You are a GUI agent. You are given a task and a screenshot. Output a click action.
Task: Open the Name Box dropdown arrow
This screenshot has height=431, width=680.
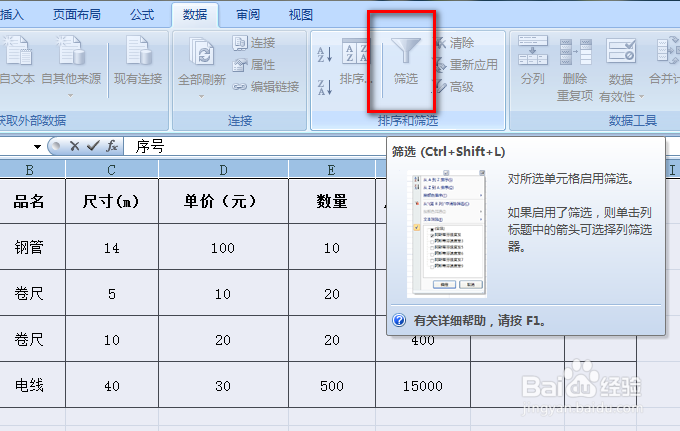[37, 147]
